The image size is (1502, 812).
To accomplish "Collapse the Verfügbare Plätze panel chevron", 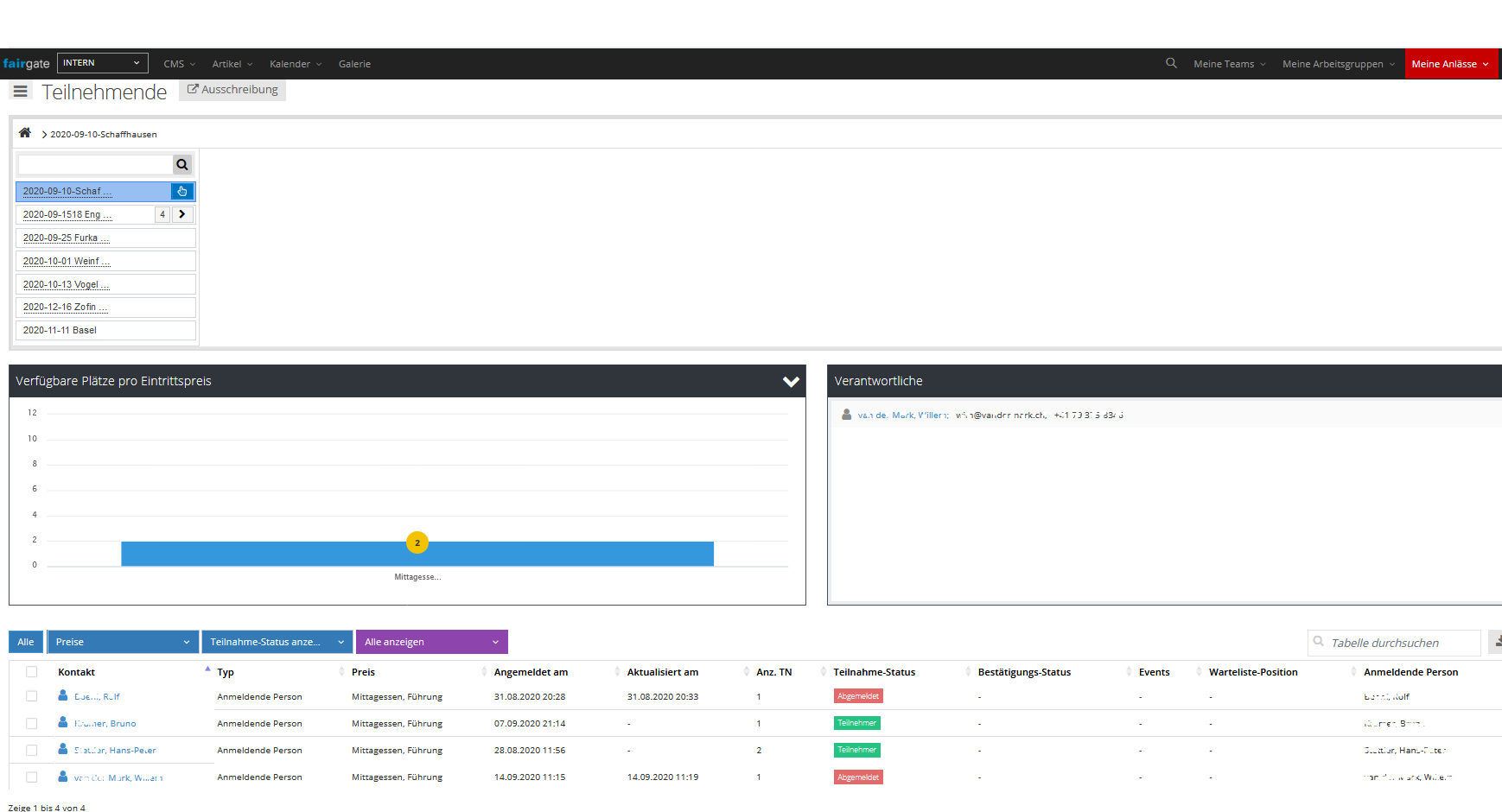I will click(x=791, y=381).
